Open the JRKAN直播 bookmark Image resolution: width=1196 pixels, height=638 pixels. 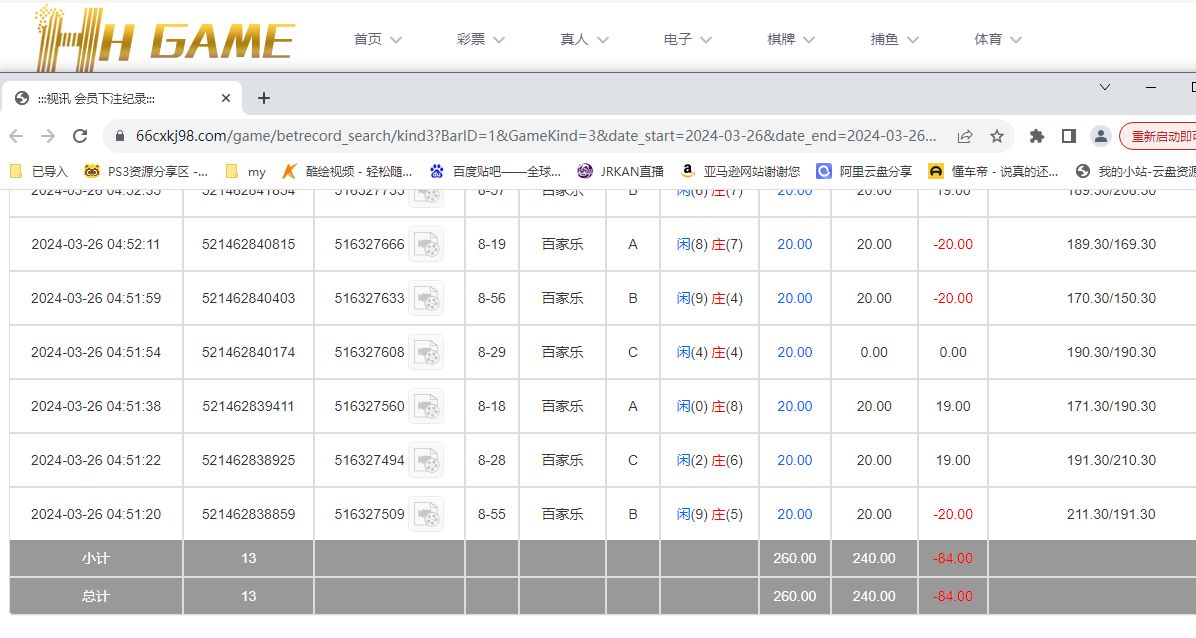620,171
